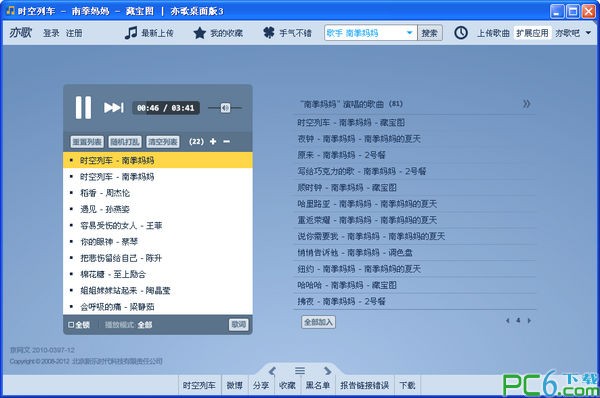Click 时空列车 tab in bottom bar
Image resolution: width=600 pixels, height=398 pixels.
pyautogui.click(x=199, y=385)
